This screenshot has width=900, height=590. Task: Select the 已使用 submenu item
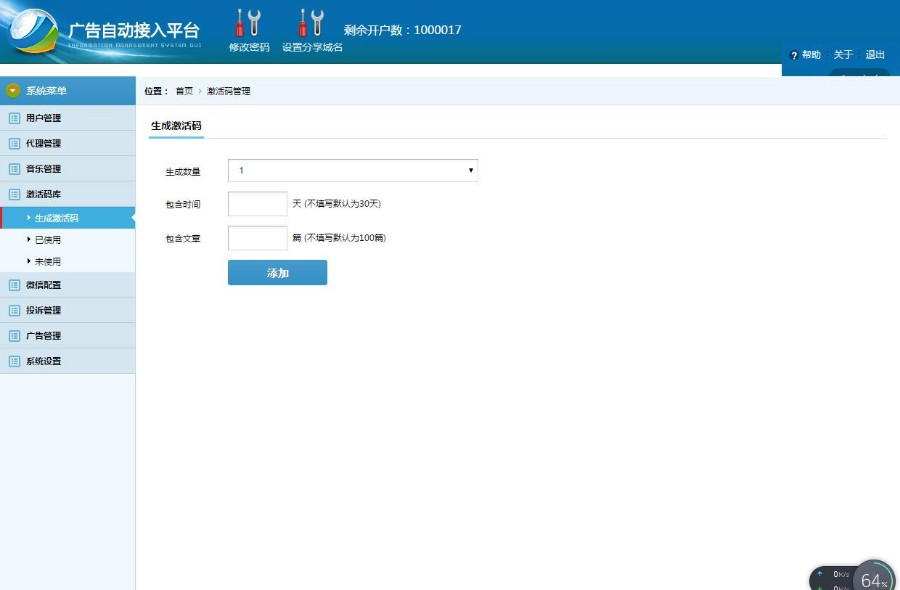(x=48, y=240)
